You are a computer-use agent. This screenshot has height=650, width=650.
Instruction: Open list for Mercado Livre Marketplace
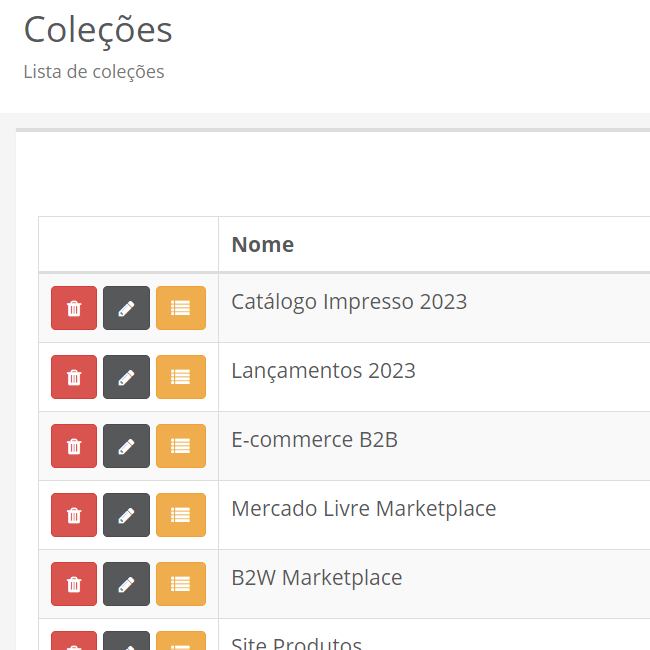(180, 515)
